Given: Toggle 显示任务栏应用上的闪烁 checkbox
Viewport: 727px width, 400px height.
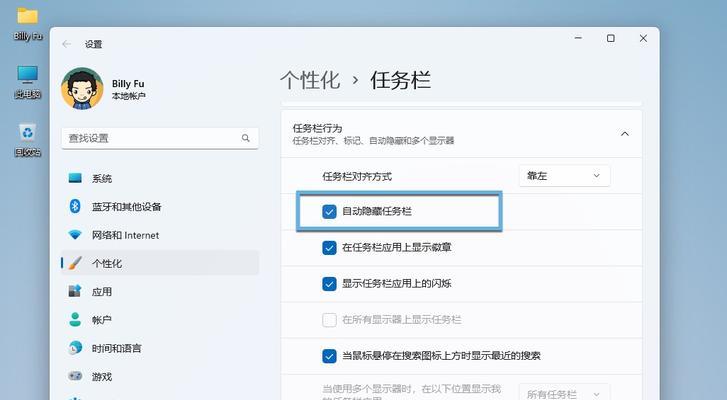Looking at the screenshot, I should pyautogui.click(x=329, y=284).
